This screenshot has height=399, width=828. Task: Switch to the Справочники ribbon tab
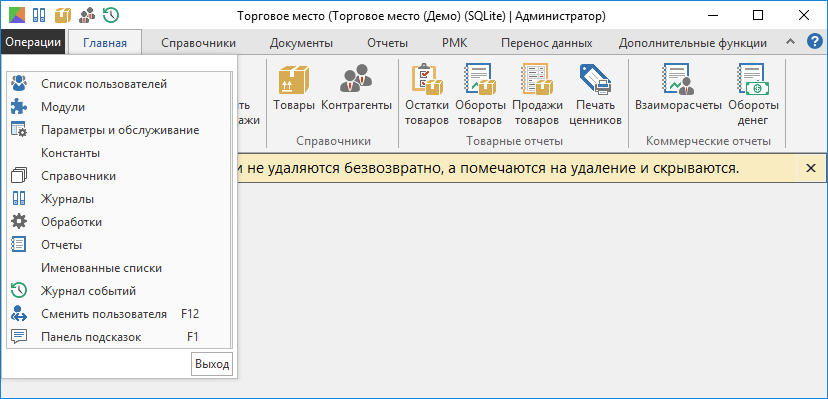coord(199,43)
